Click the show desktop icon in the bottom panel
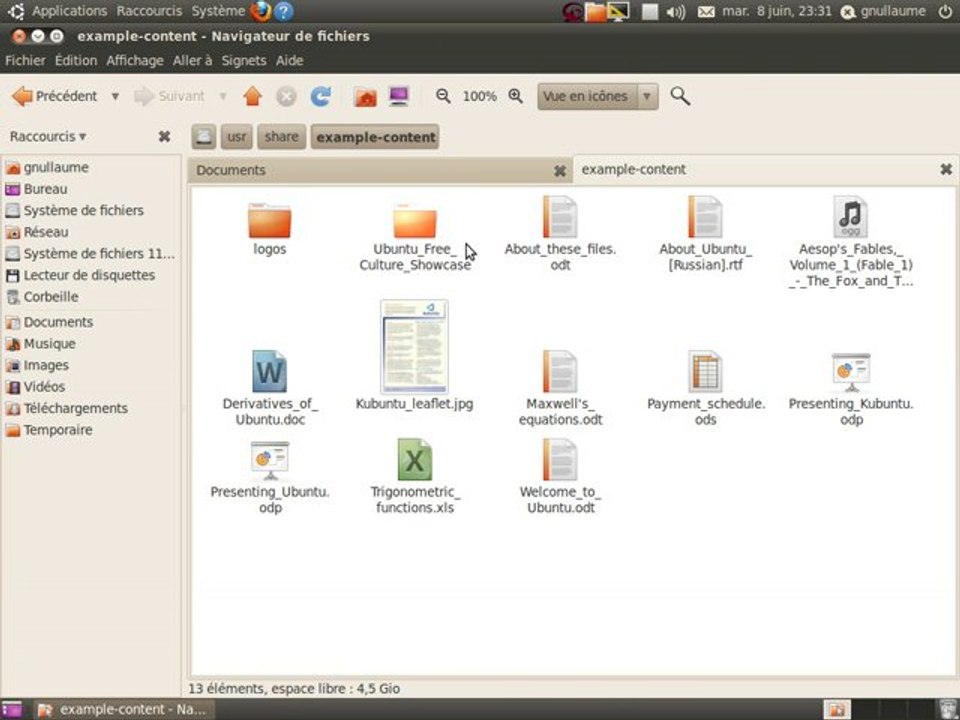The height and width of the screenshot is (720, 960). click(12, 709)
